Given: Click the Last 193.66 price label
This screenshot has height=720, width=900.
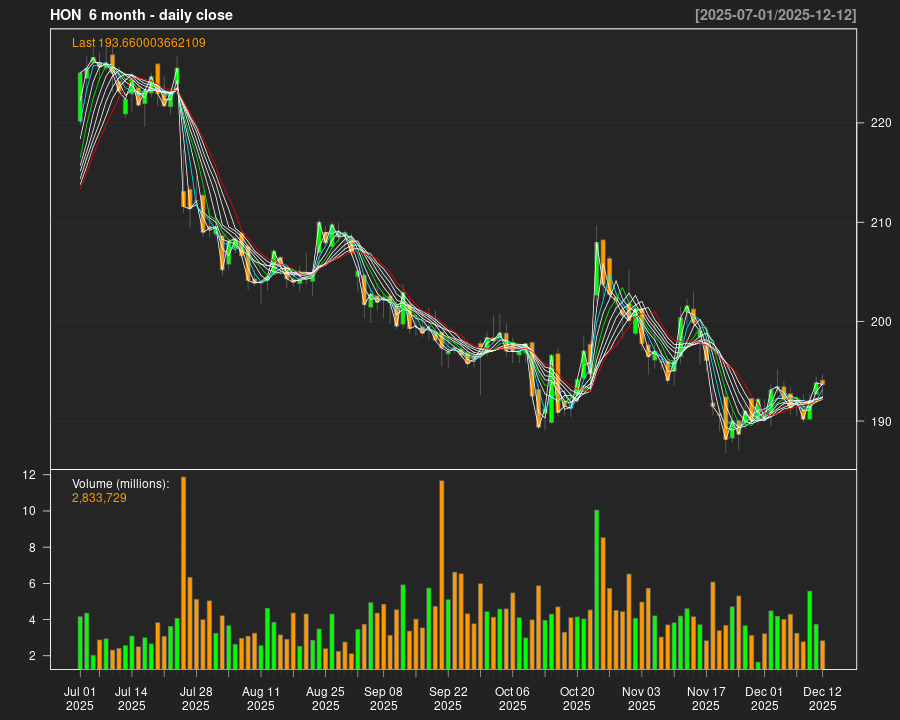Looking at the screenshot, I should pos(139,43).
